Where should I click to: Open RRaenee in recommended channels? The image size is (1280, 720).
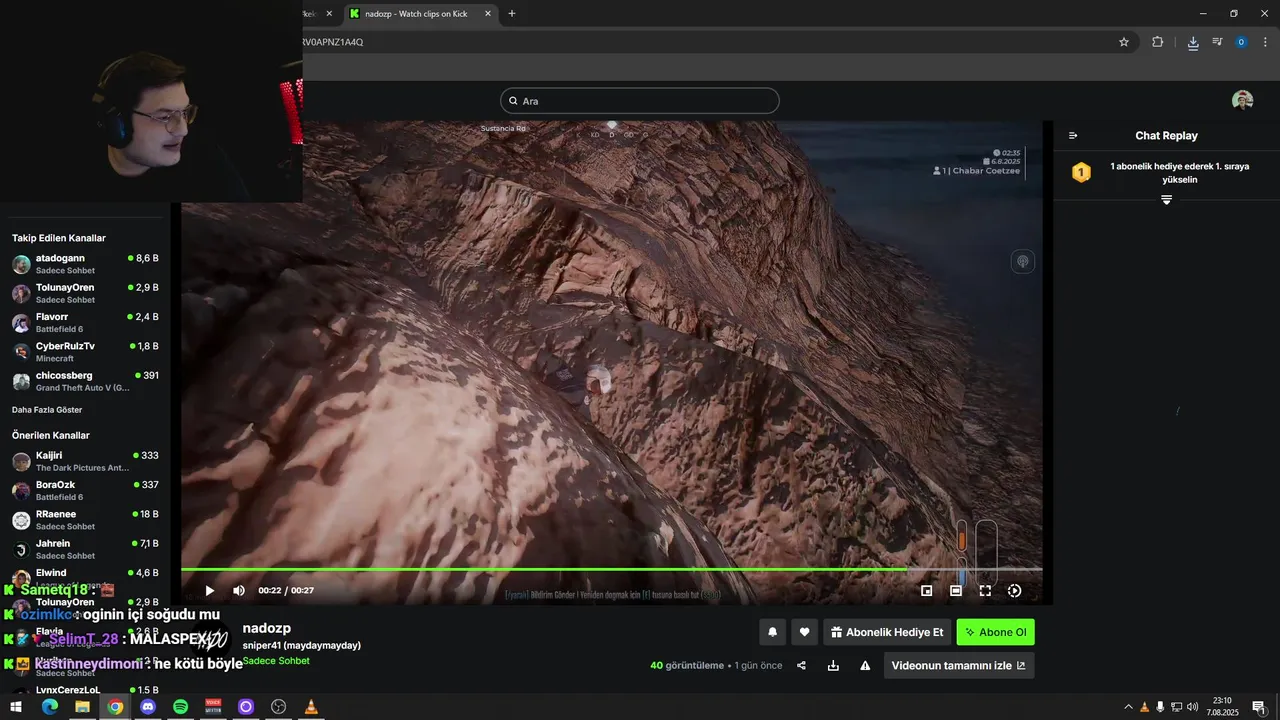tap(85, 520)
